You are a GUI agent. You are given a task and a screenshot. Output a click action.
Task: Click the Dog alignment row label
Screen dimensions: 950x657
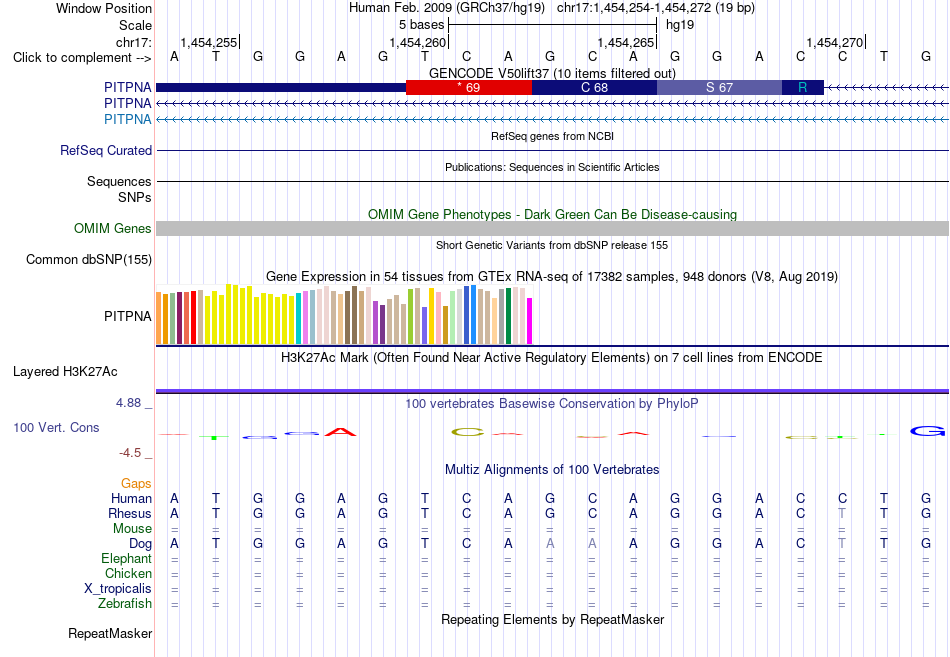point(141,544)
